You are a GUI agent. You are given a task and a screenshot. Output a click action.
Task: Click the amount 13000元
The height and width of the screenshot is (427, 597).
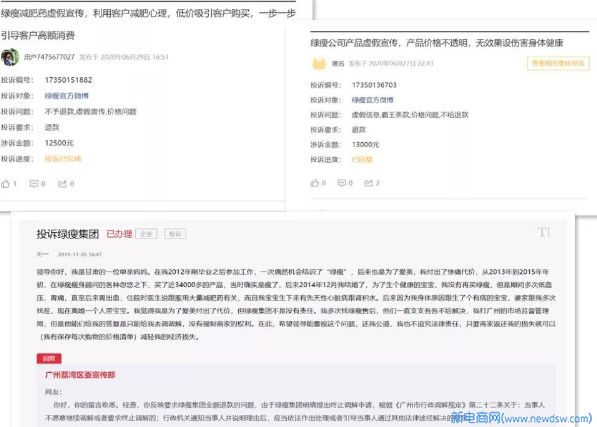tap(366, 145)
